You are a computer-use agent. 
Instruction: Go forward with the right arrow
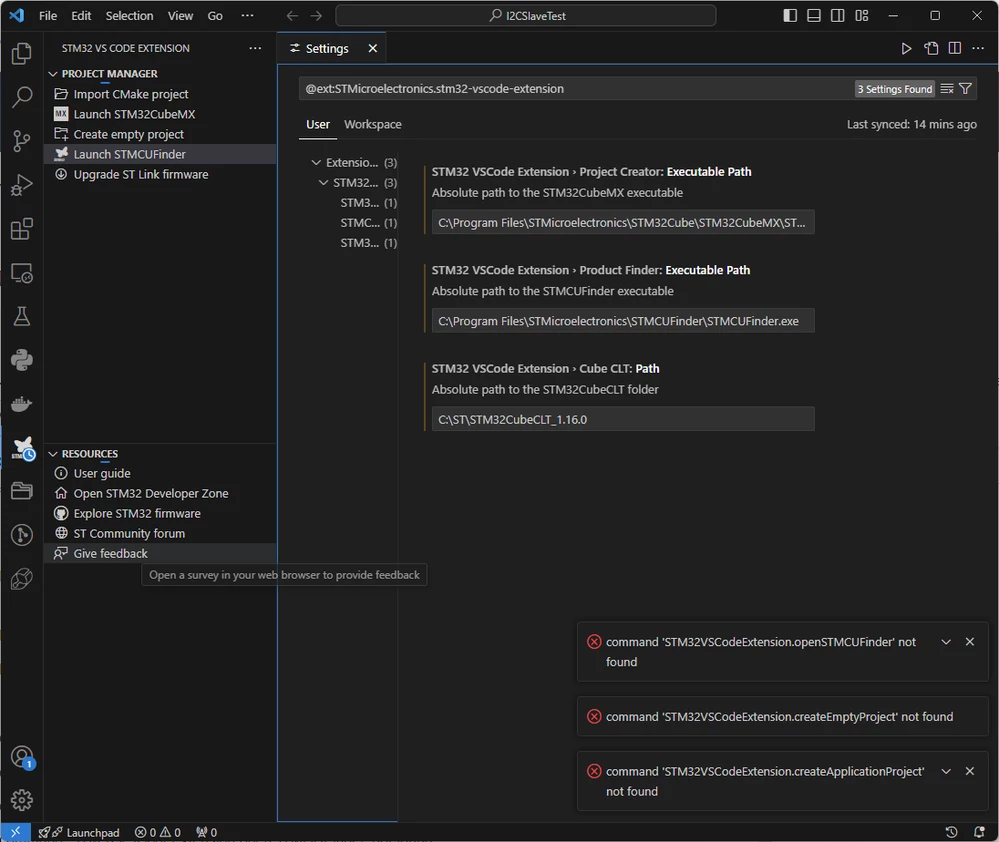(316, 15)
